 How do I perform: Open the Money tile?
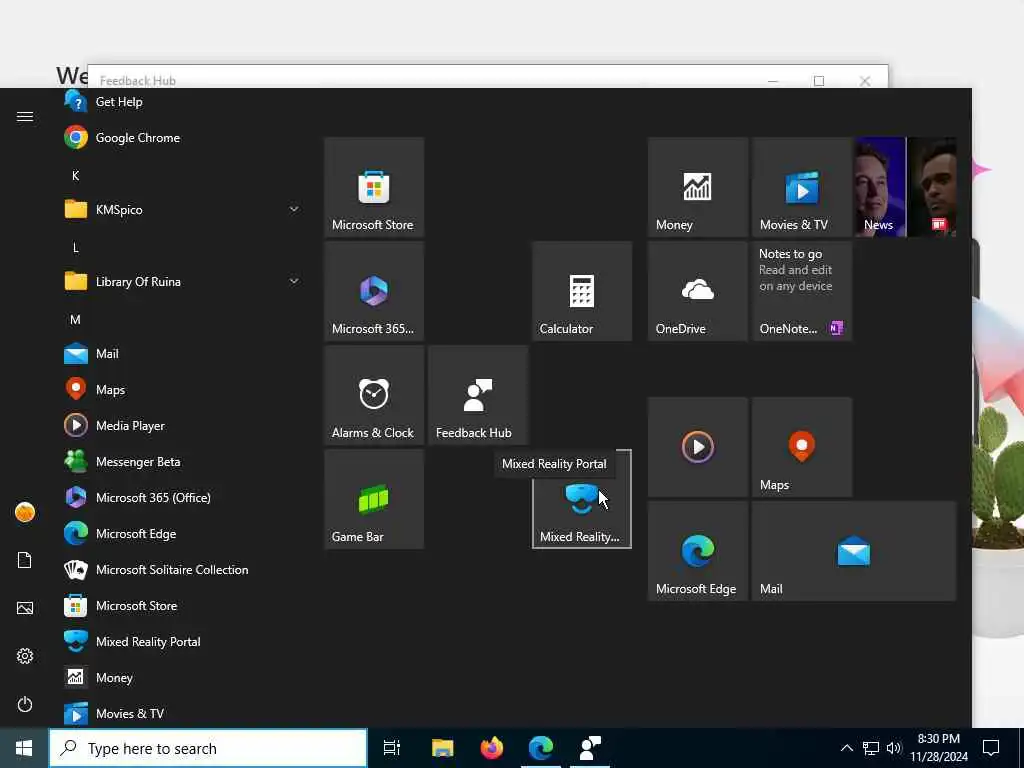point(698,187)
